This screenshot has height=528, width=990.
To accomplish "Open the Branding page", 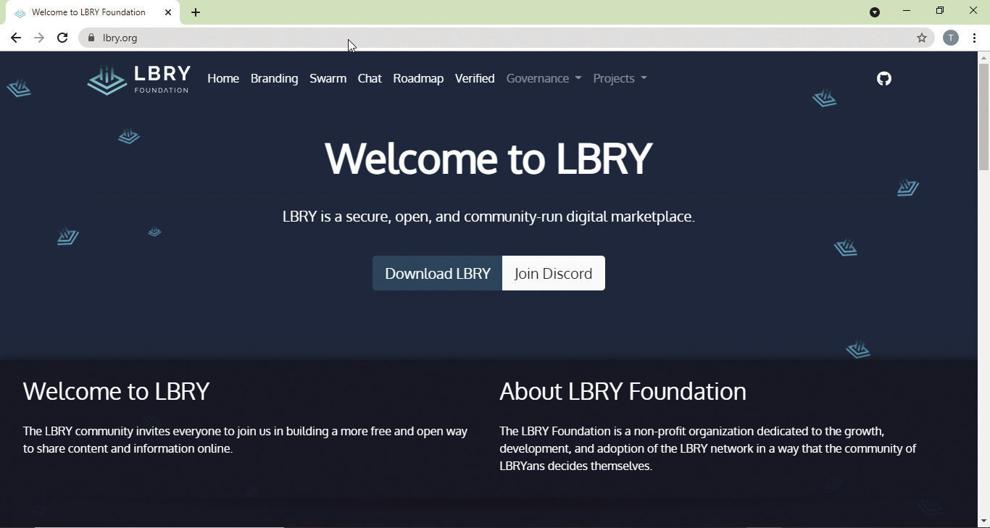I will (x=274, y=78).
